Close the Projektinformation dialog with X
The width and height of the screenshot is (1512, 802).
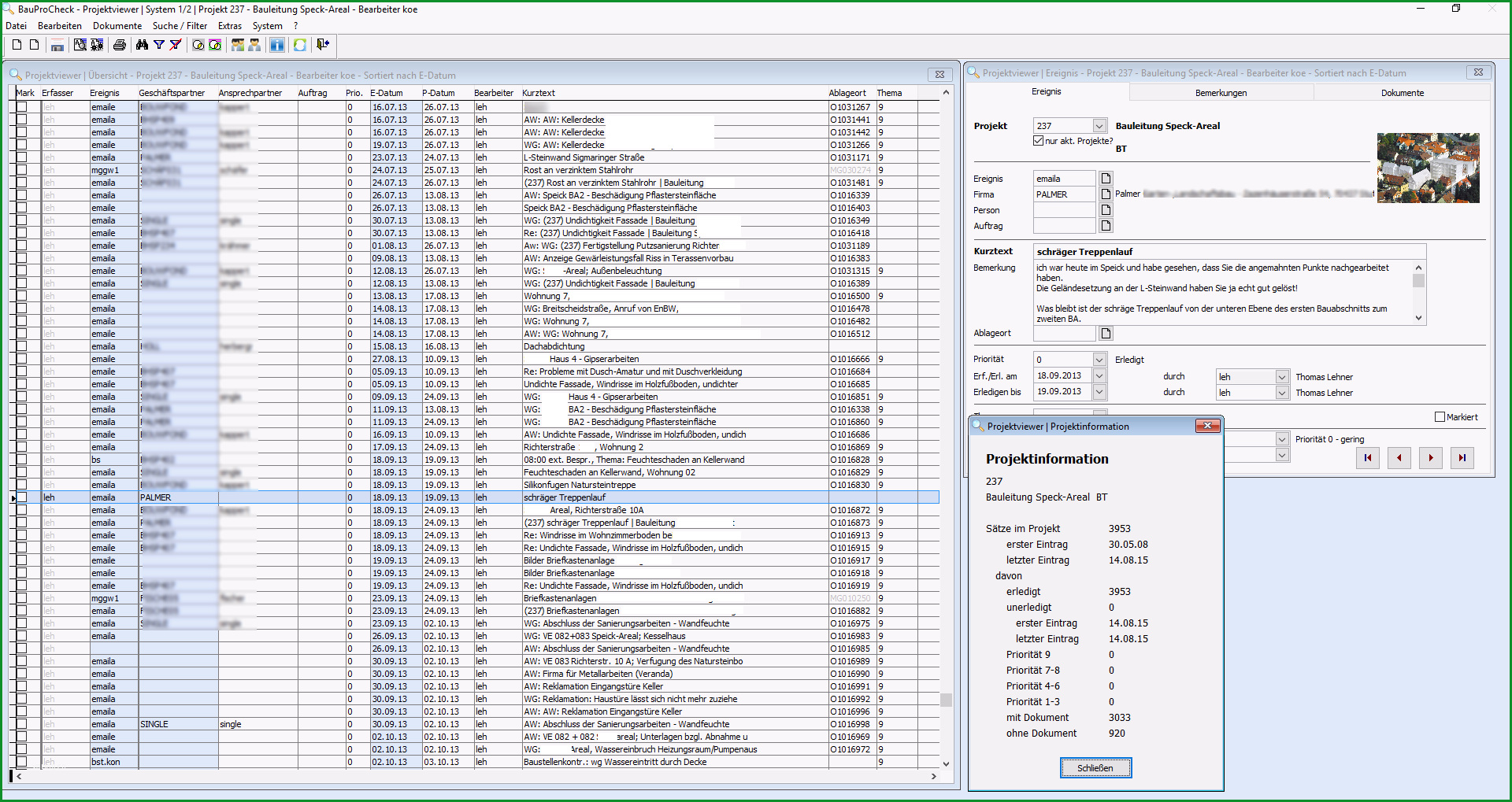coord(1207,426)
